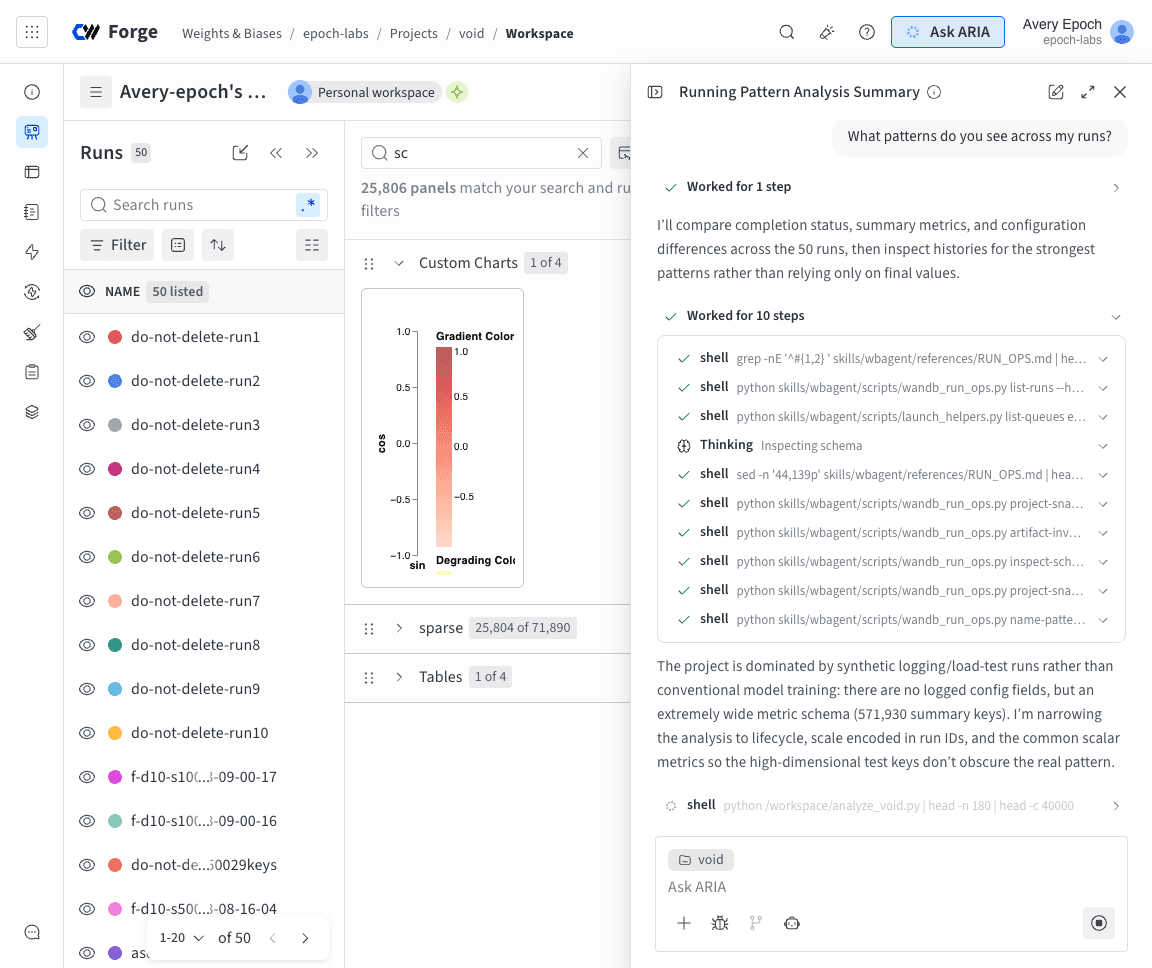Click the bug icon in the Ask ARIA toolbar
The width and height of the screenshot is (1152, 968).
(x=720, y=923)
